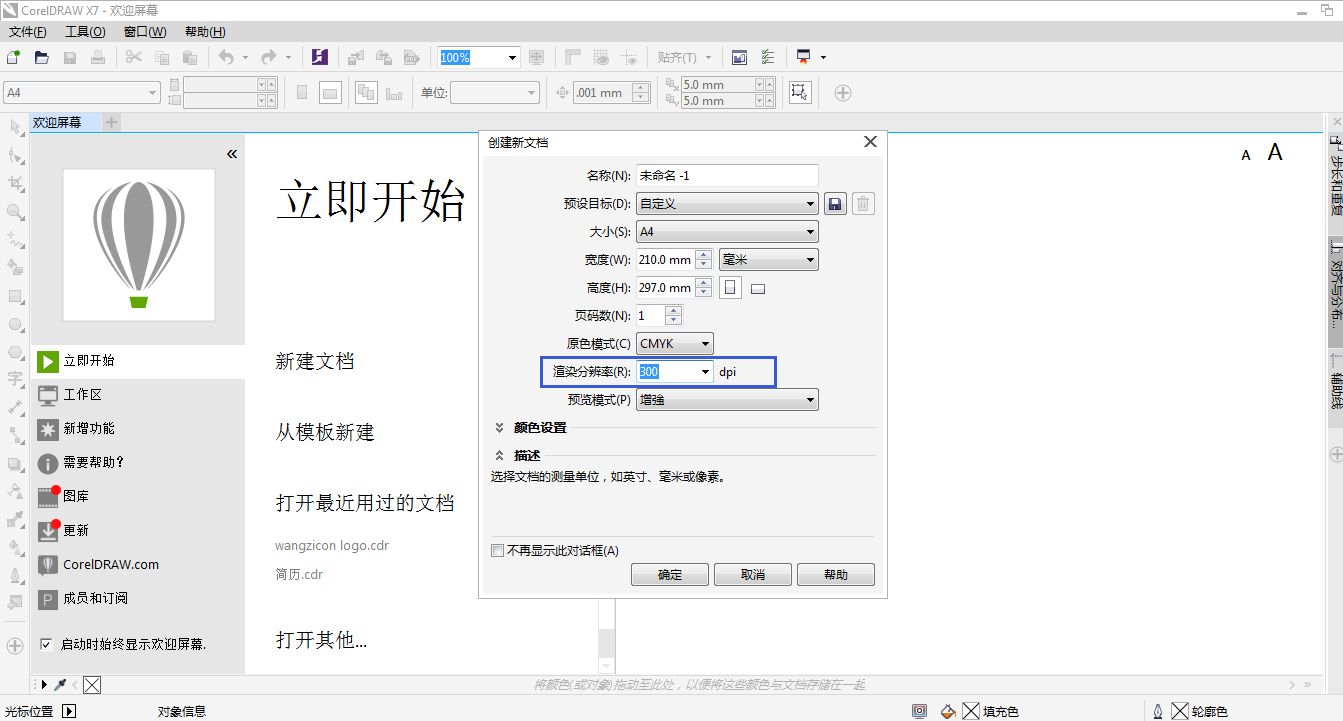Close the 创建新文档 dialog
This screenshot has height=721, width=1343.
870,142
